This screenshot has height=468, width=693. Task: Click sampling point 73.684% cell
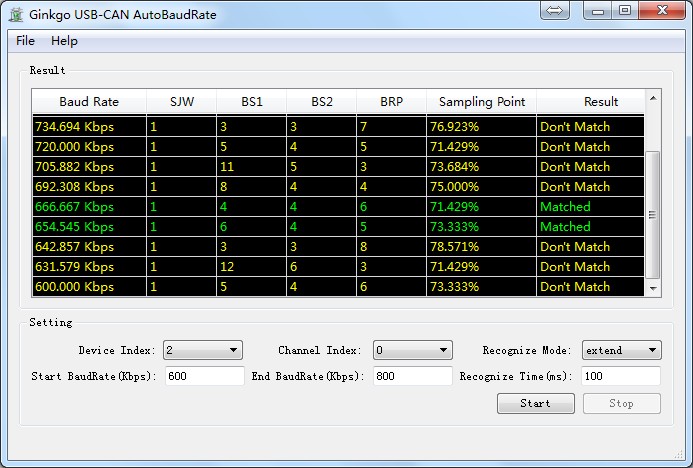tap(481, 167)
